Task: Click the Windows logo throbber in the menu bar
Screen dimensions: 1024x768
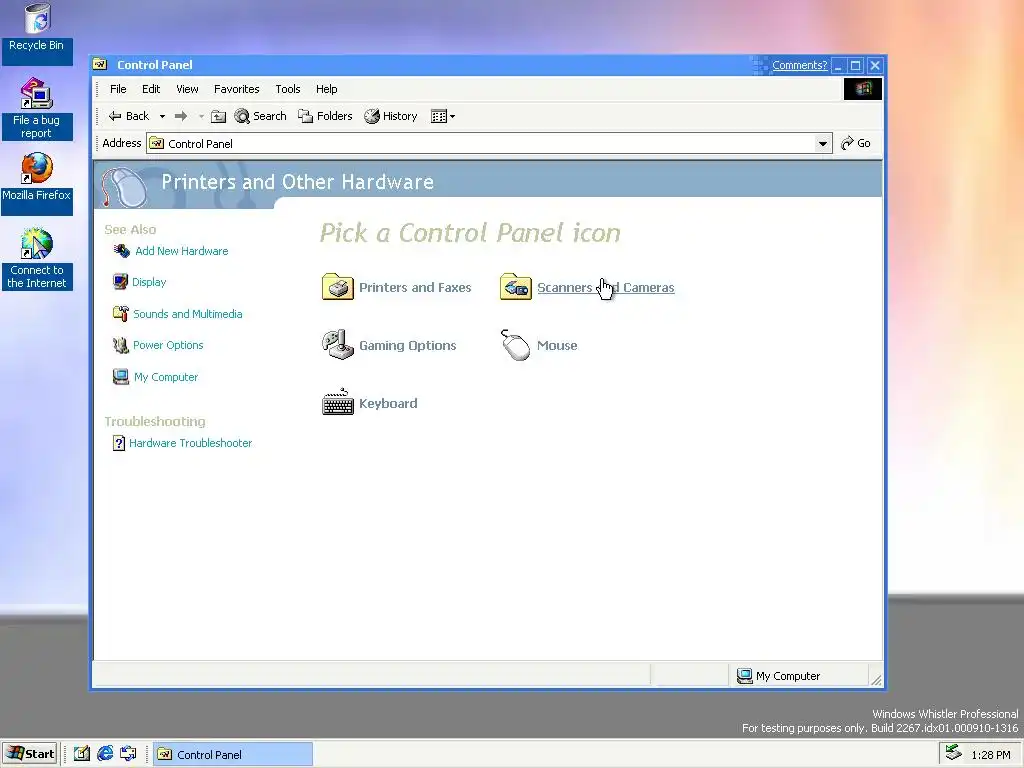Action: click(863, 89)
